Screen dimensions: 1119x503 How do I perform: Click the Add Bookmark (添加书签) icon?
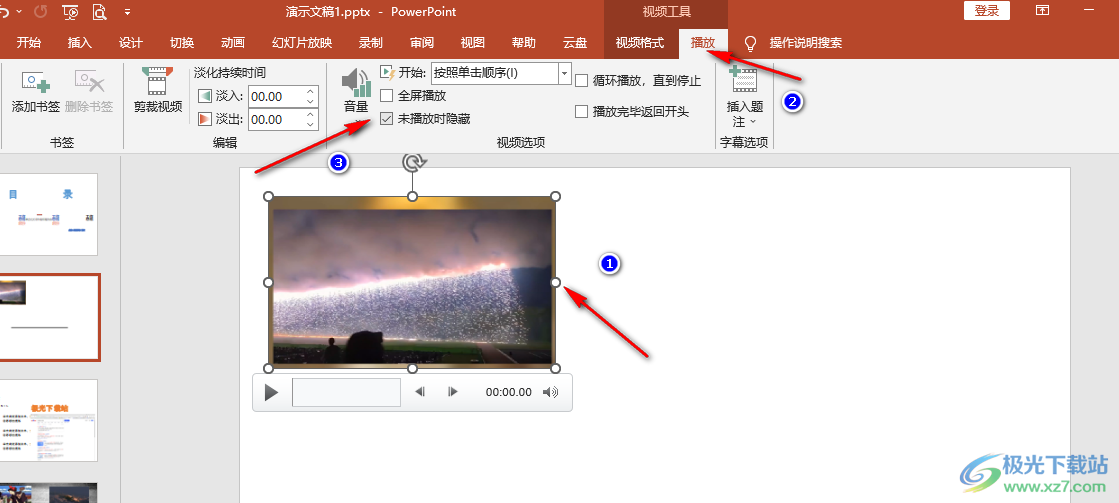(36, 83)
